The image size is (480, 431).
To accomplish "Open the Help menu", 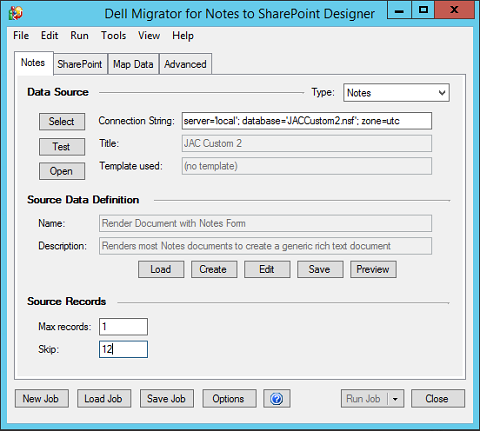I will point(183,35).
